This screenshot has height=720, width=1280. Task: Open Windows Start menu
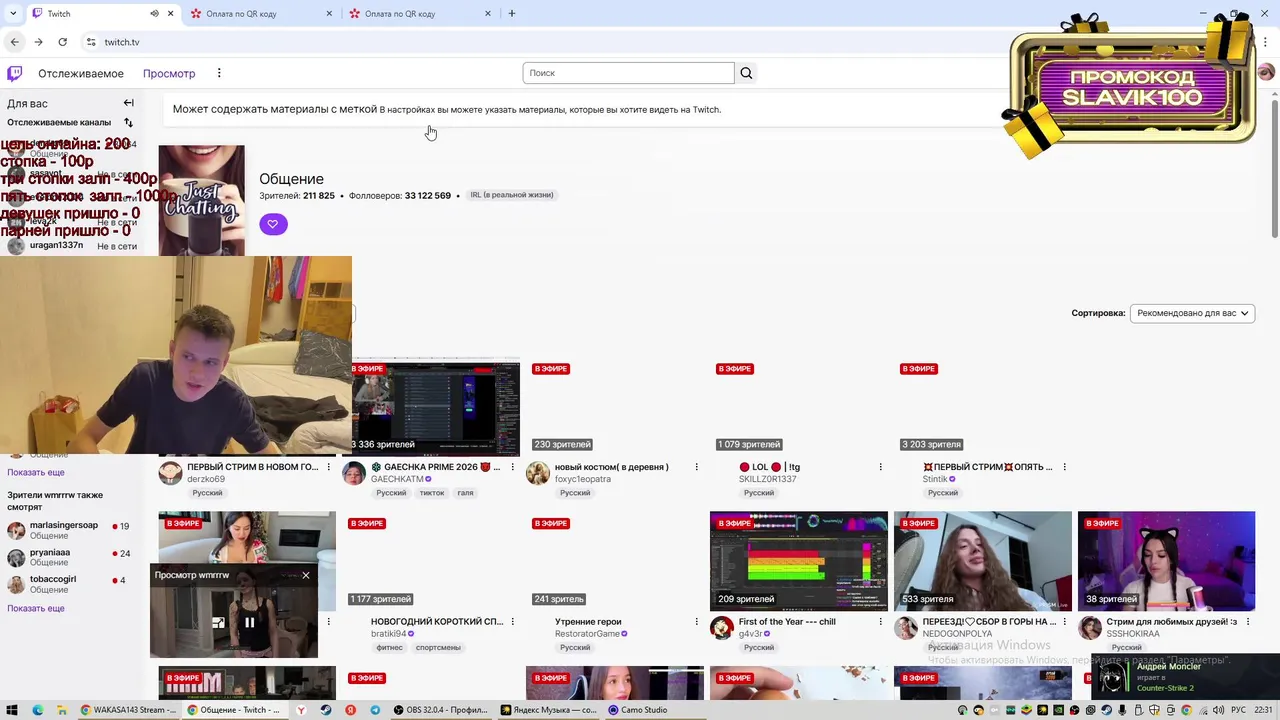click(13, 710)
